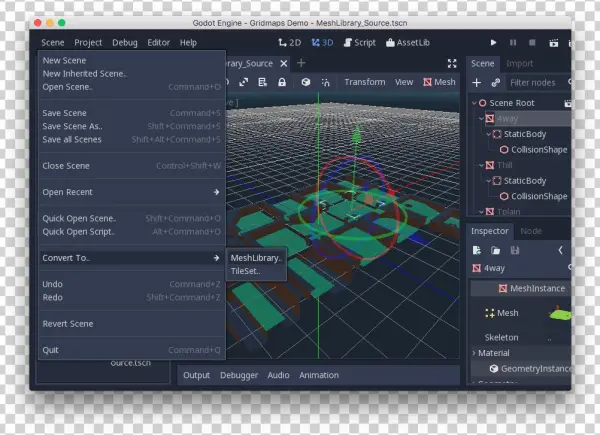Choose Quick Open Scene
The height and width of the screenshot is (435, 600).
click(132, 218)
